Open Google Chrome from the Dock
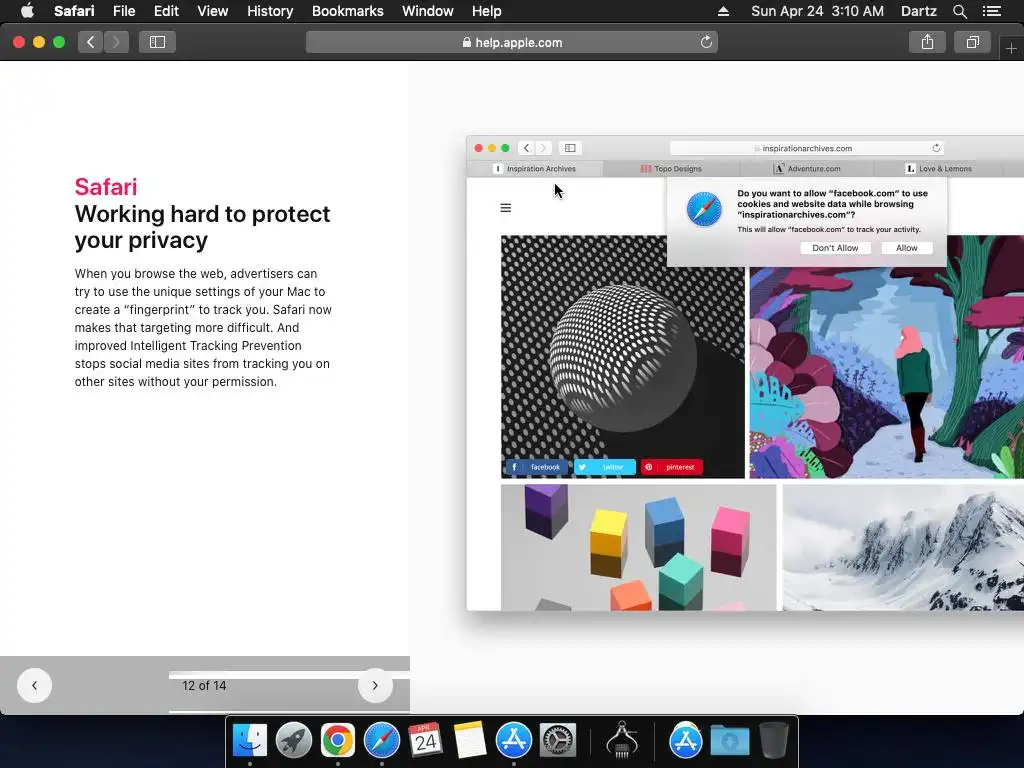The image size is (1024, 768). coord(338,741)
